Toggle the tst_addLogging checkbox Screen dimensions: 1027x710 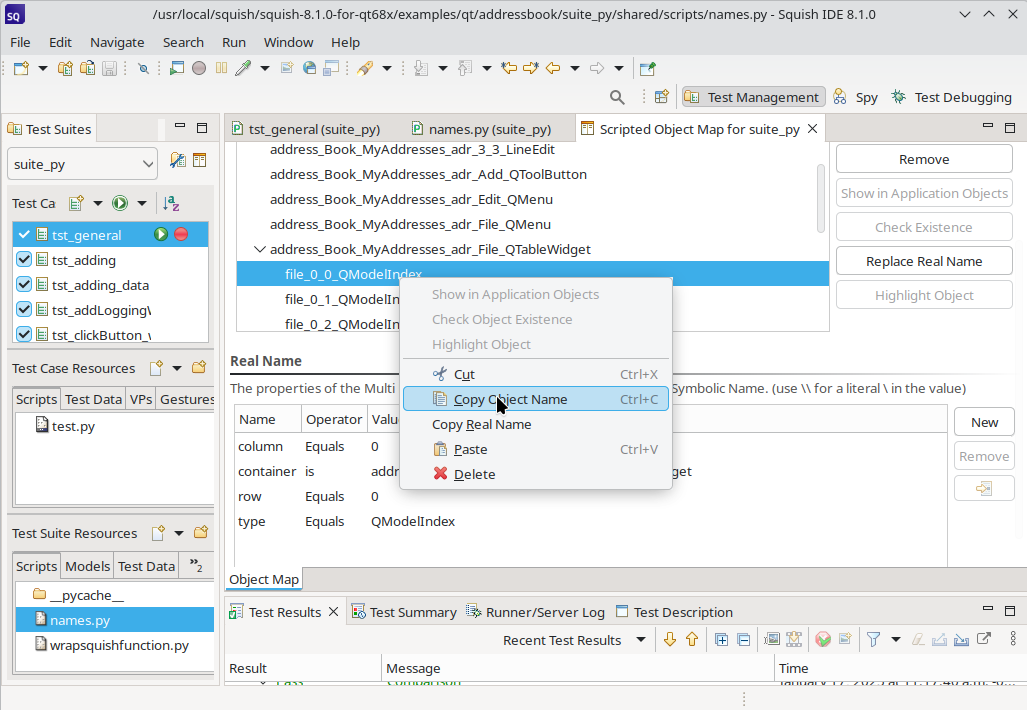(25, 310)
